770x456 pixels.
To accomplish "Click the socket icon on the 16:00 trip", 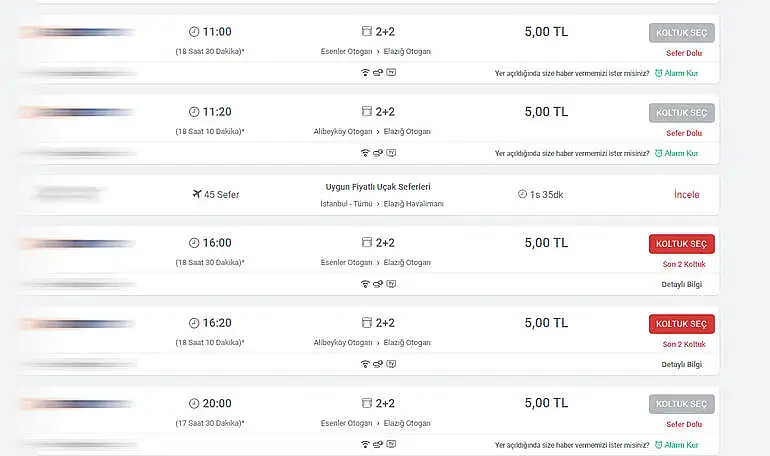I will coord(378,284).
